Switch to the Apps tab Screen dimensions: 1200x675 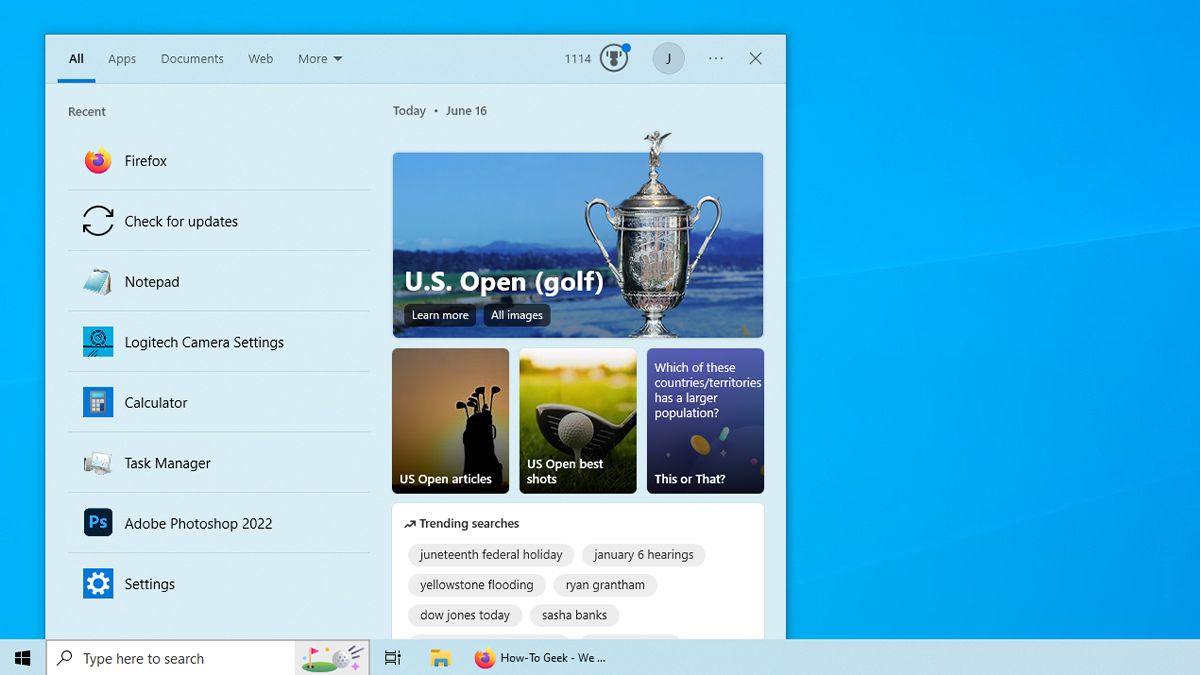(x=122, y=59)
